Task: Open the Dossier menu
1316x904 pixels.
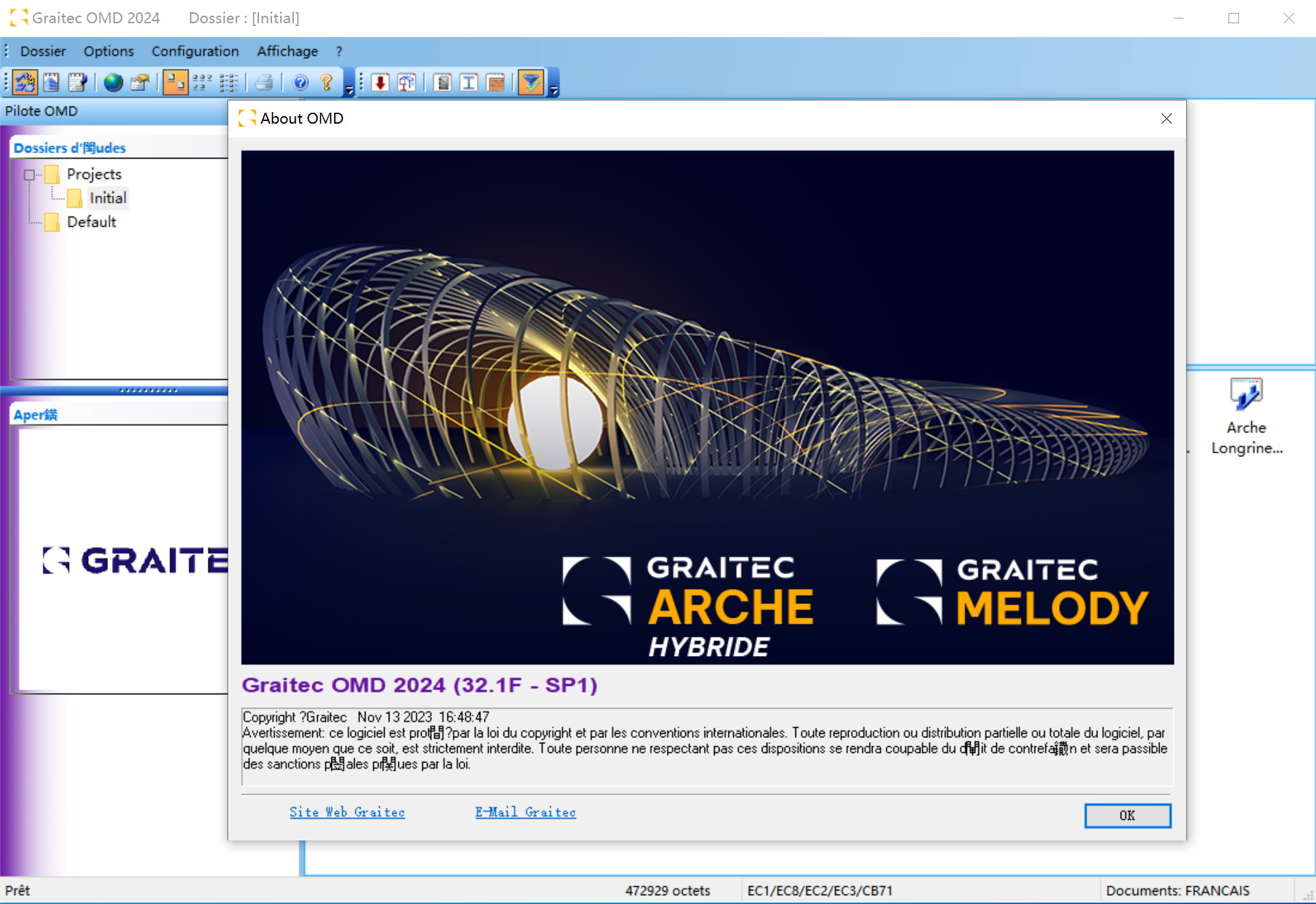Action: pyautogui.click(x=43, y=51)
